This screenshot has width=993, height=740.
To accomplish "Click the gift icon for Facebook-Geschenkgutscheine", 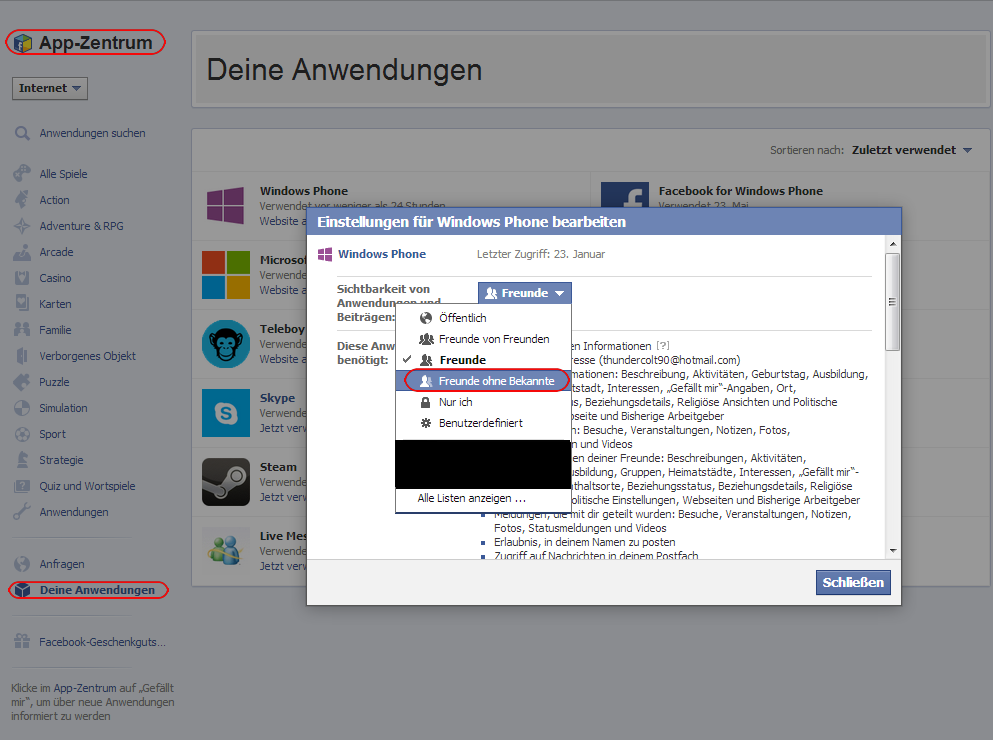I will point(22,641).
